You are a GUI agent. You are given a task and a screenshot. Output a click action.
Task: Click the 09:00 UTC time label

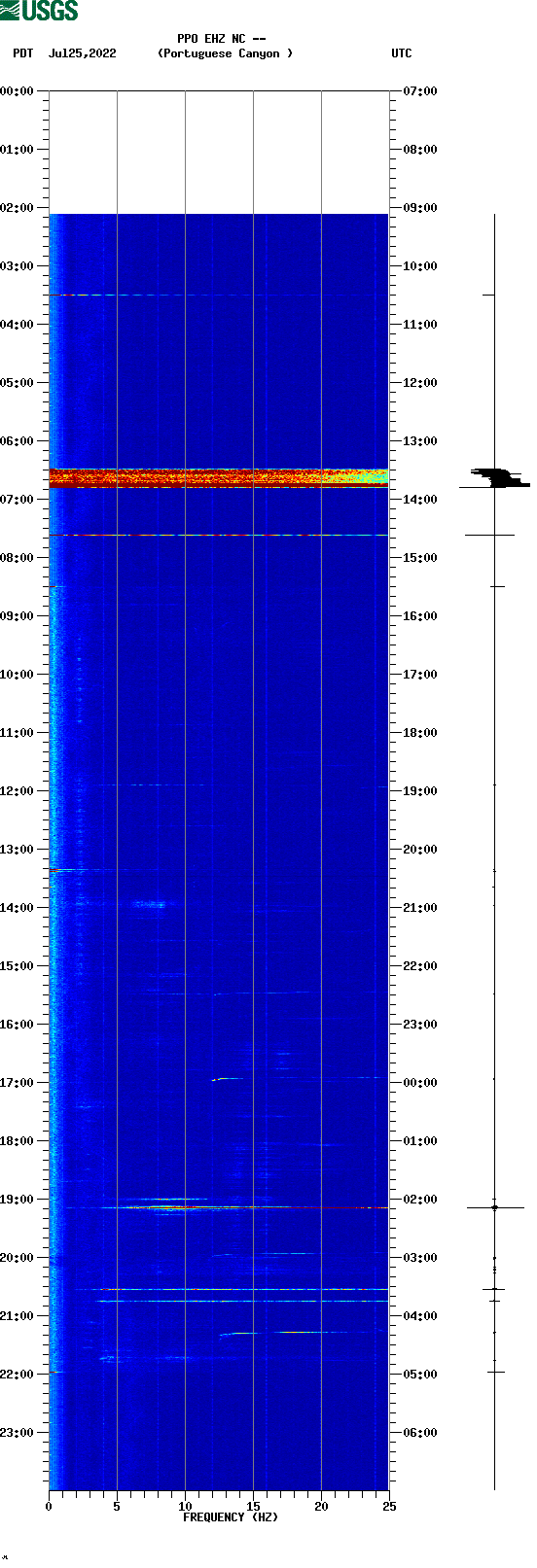[x=420, y=208]
